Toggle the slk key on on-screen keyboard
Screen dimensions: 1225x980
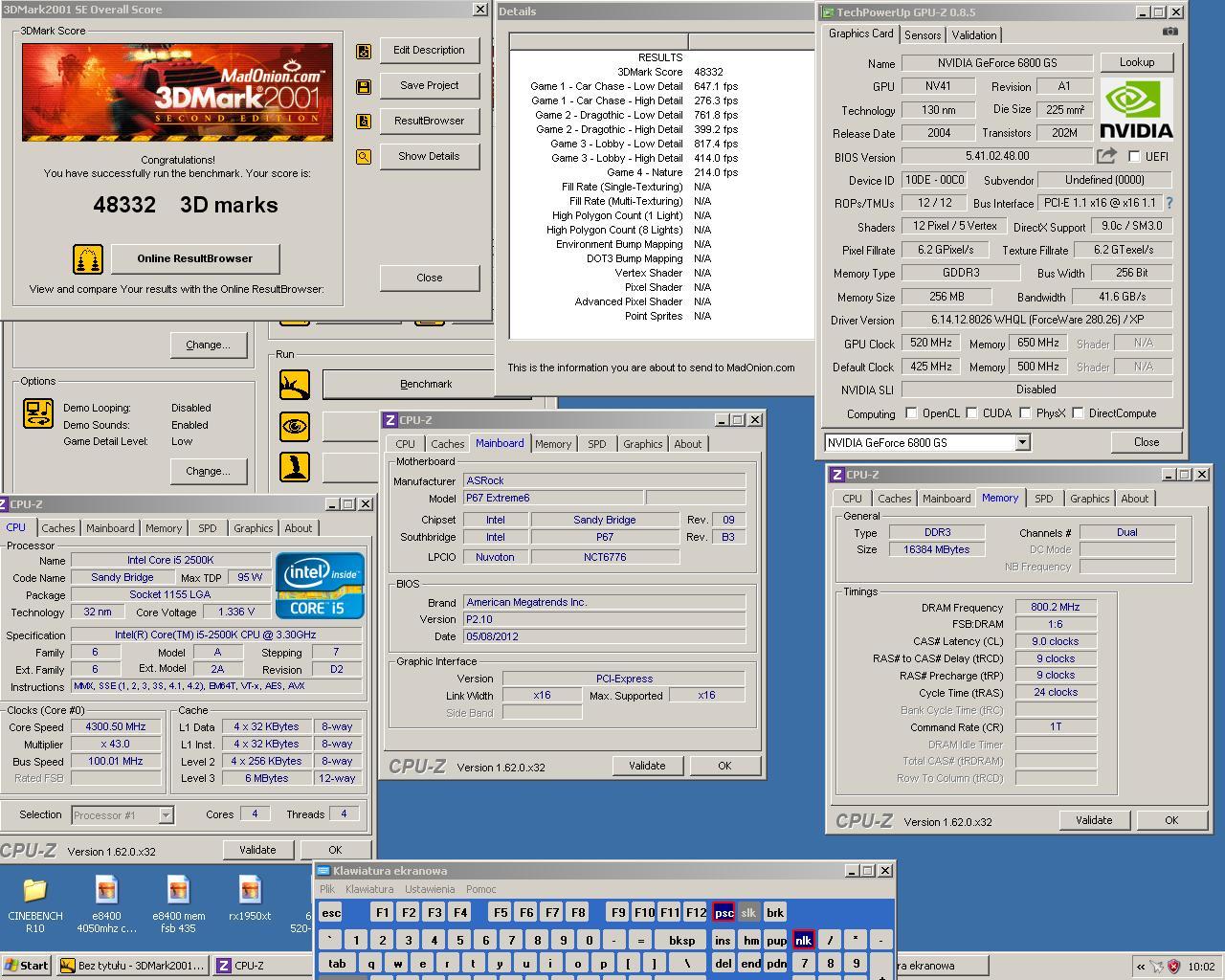click(x=748, y=912)
